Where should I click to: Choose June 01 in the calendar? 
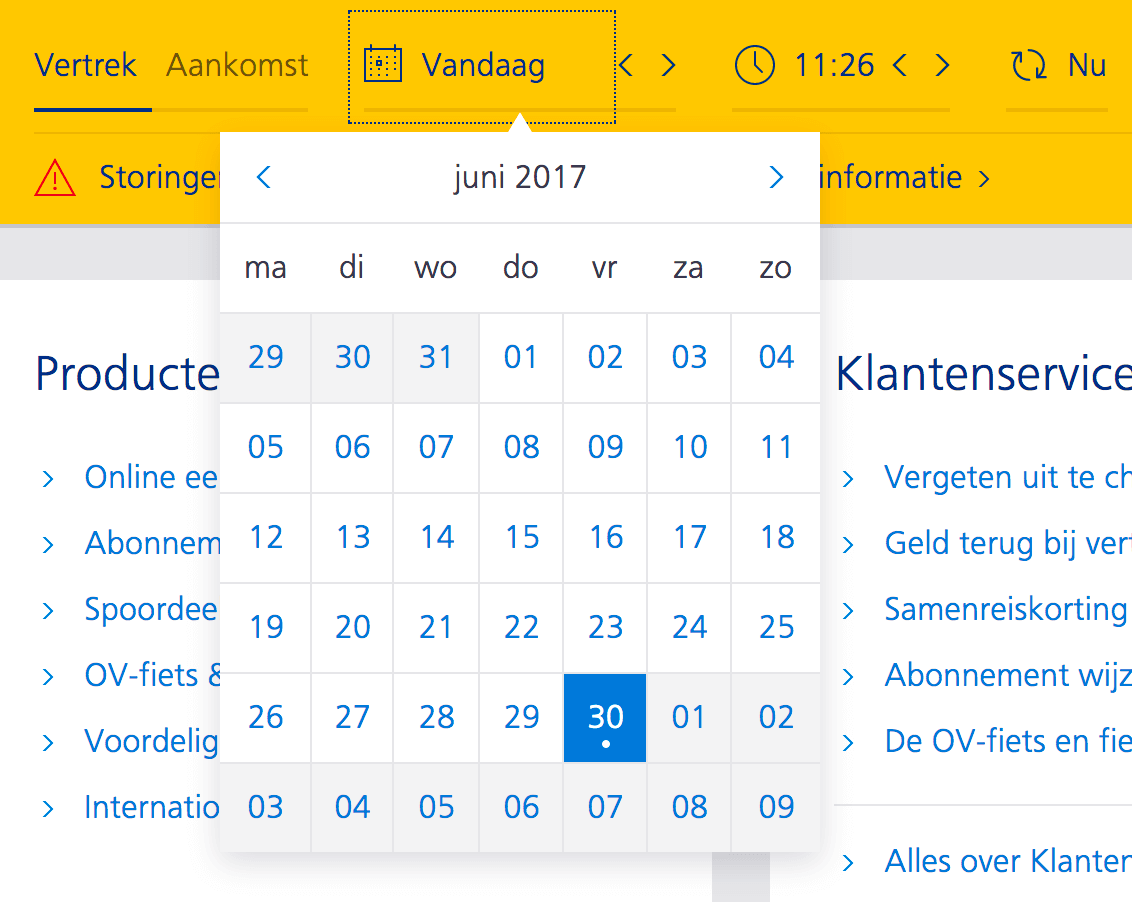tap(521, 357)
